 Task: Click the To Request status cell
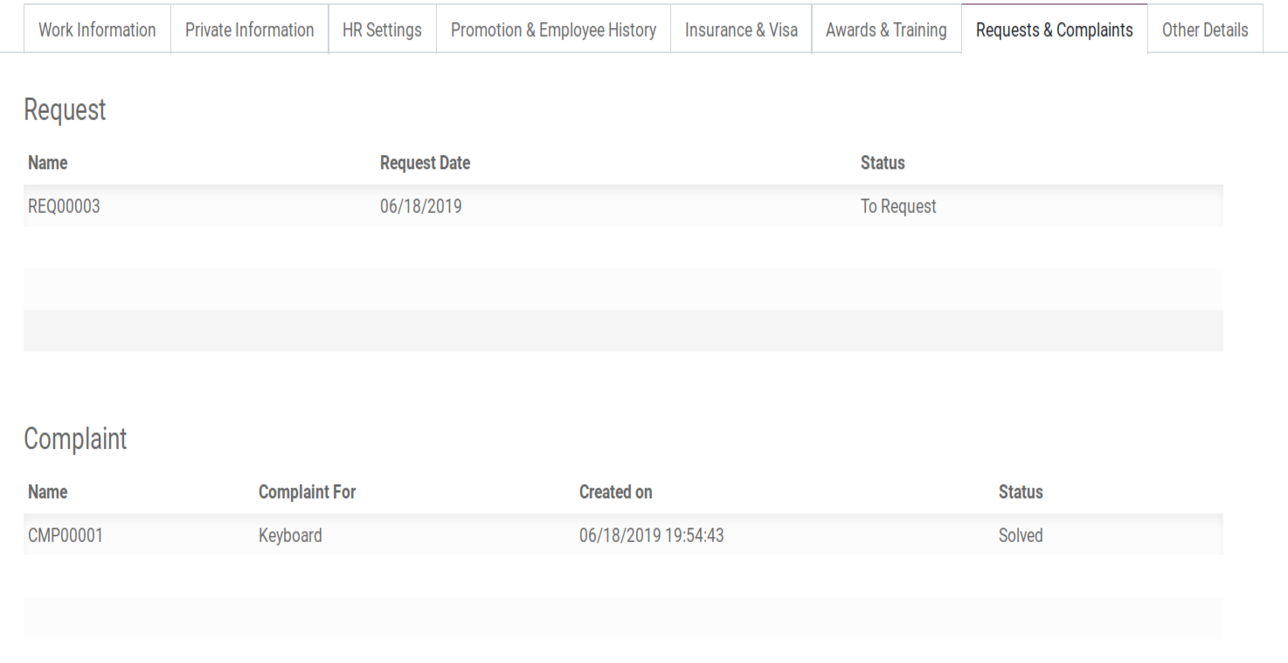pyautogui.click(x=898, y=207)
